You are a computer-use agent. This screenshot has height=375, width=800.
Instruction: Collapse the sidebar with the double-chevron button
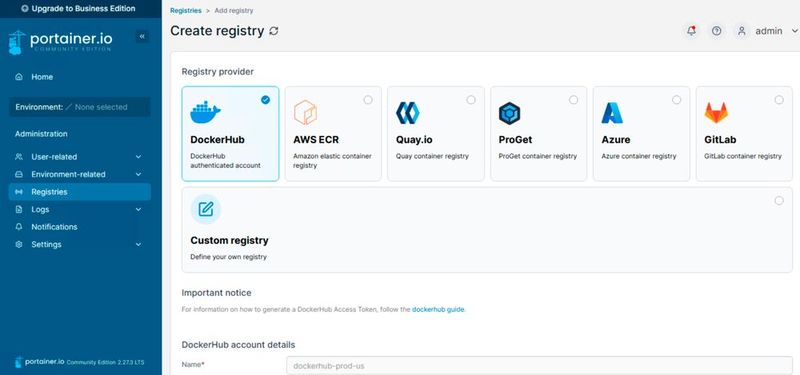pyautogui.click(x=142, y=36)
